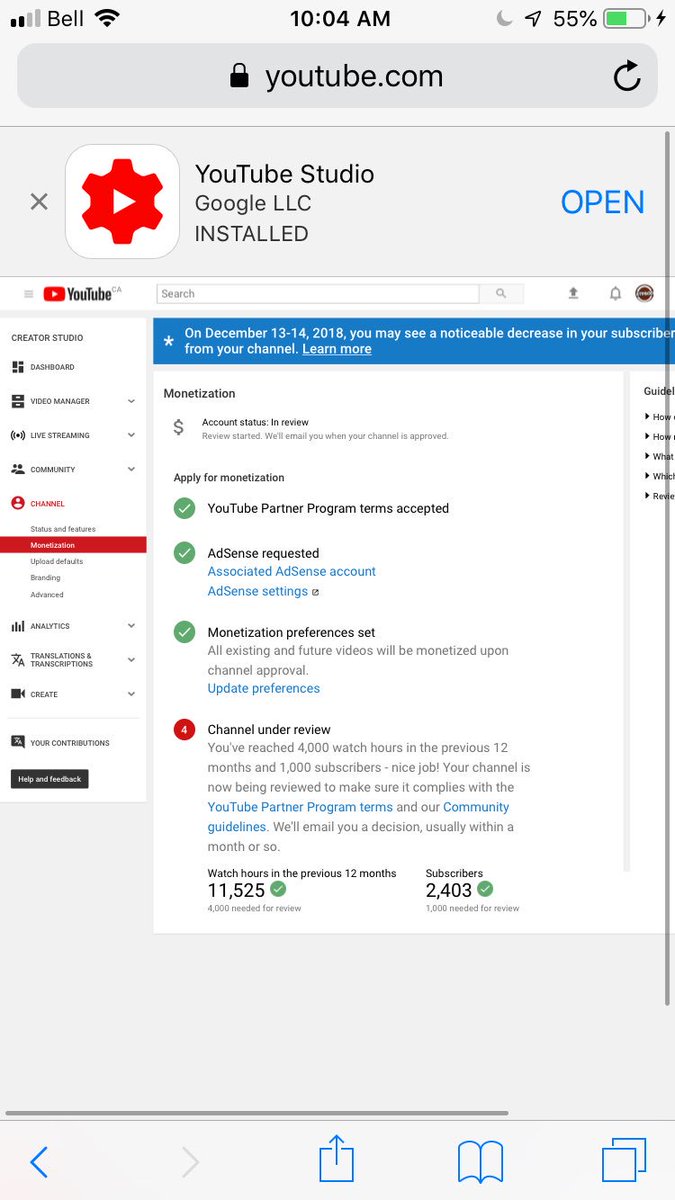Expand the Live Streaming chevron
Viewport: 675px width, 1200px height.
point(131,435)
